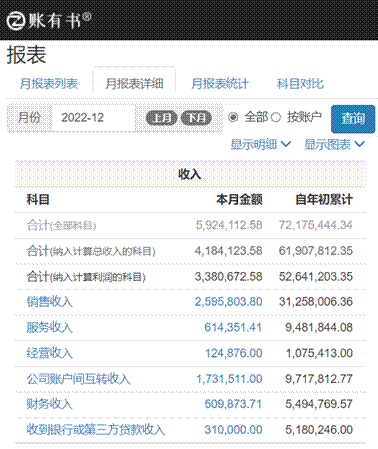Viewport: 378px width, 449px height.
Task: Open the 销售收入 subject link
Action: click(50, 302)
